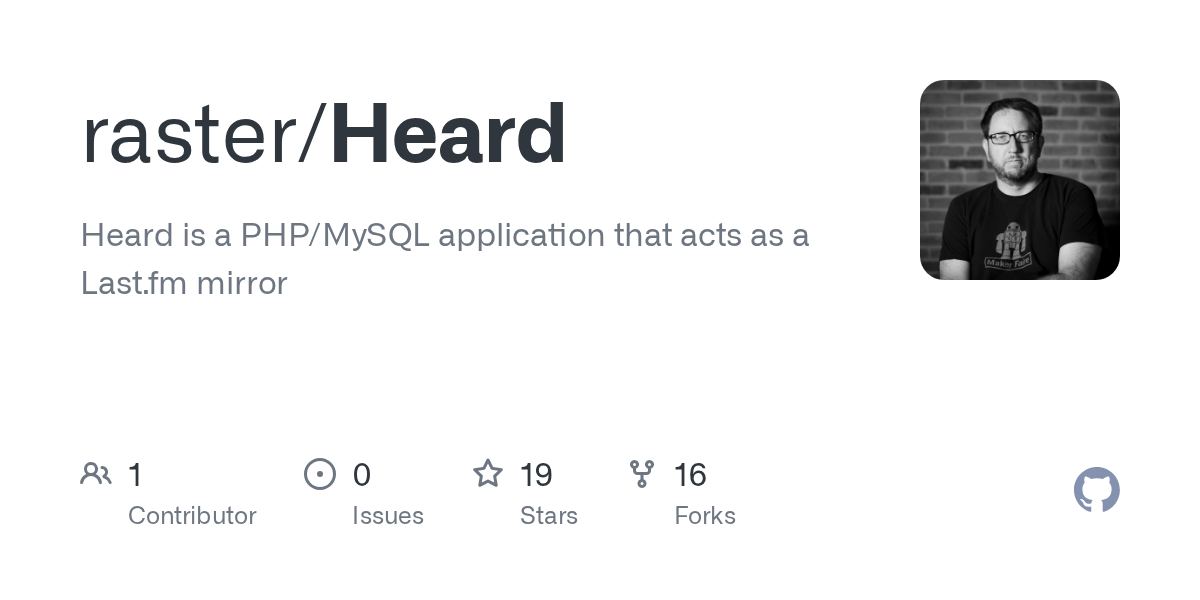Click the stars count 19
The height and width of the screenshot is (600, 1200).
point(537,475)
